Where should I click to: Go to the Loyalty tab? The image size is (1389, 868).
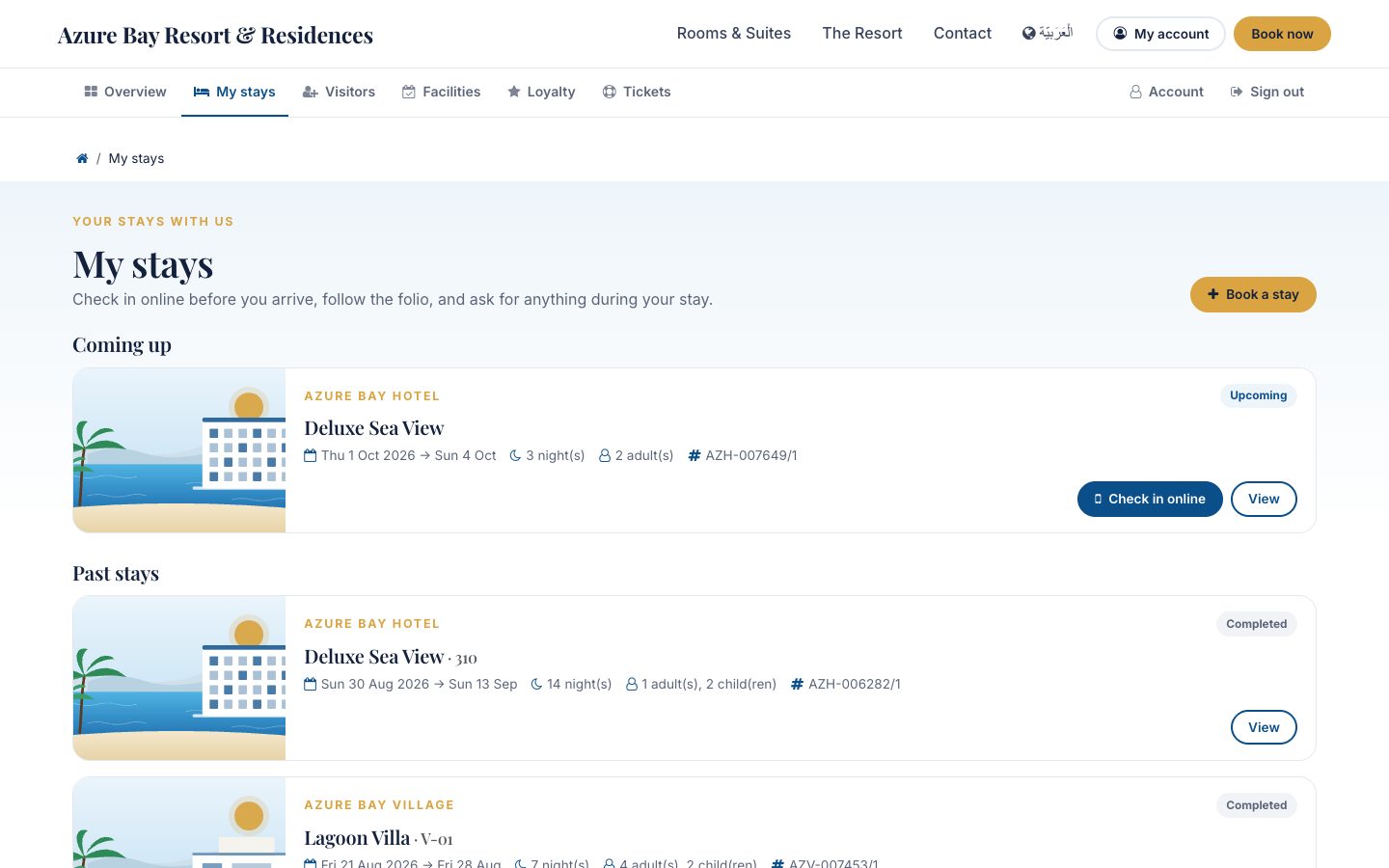tap(541, 92)
